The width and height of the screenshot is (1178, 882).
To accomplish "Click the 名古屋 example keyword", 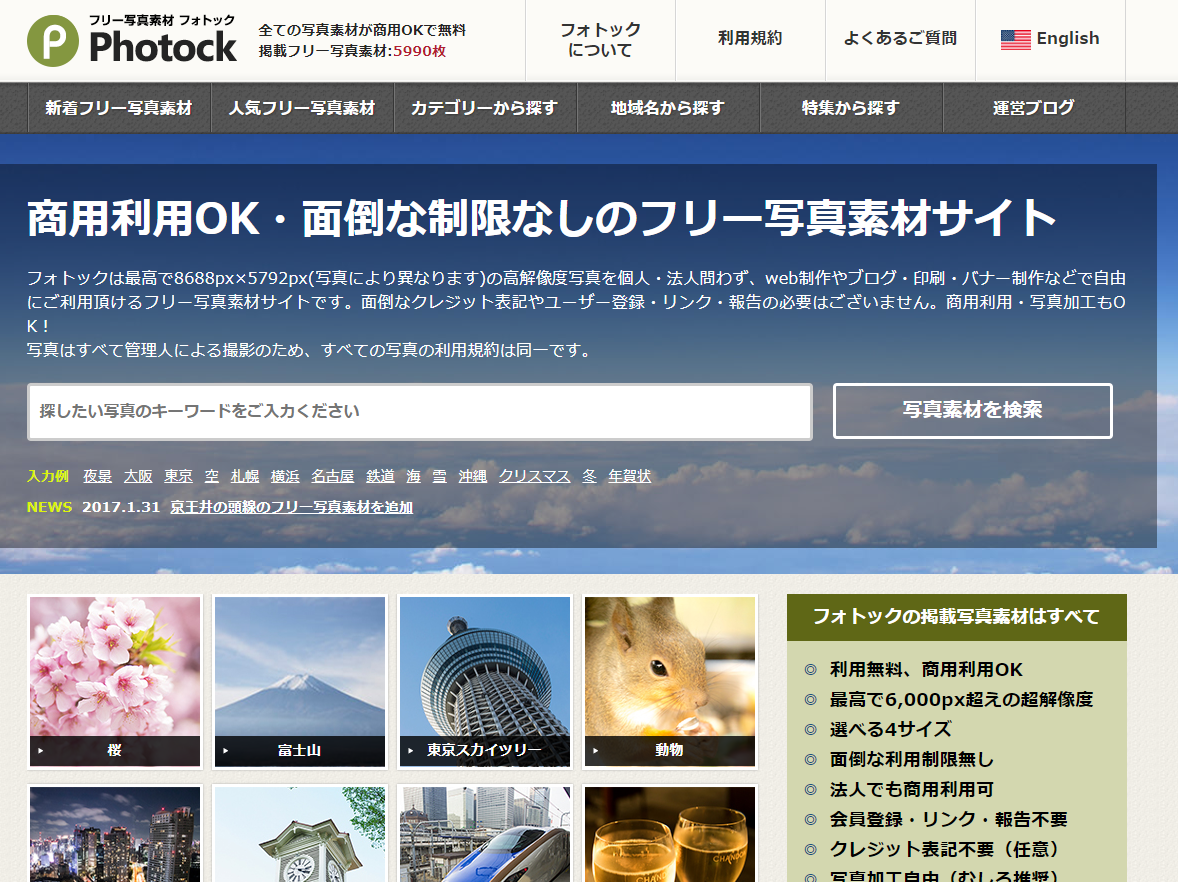I will pos(333,476).
